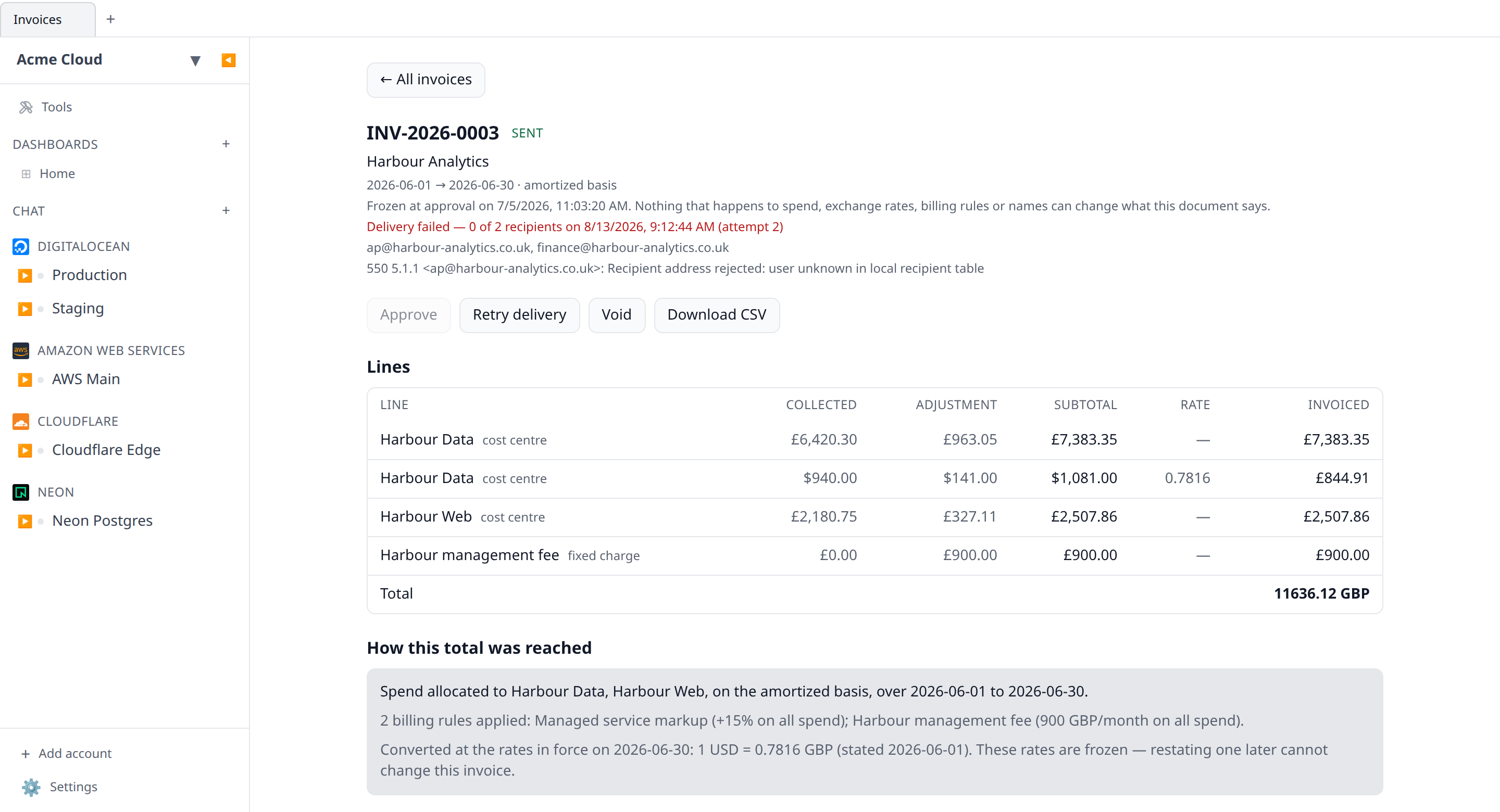The image size is (1500, 812).
Task: Click the £844.91 invoiced amount
Action: click(x=1342, y=478)
